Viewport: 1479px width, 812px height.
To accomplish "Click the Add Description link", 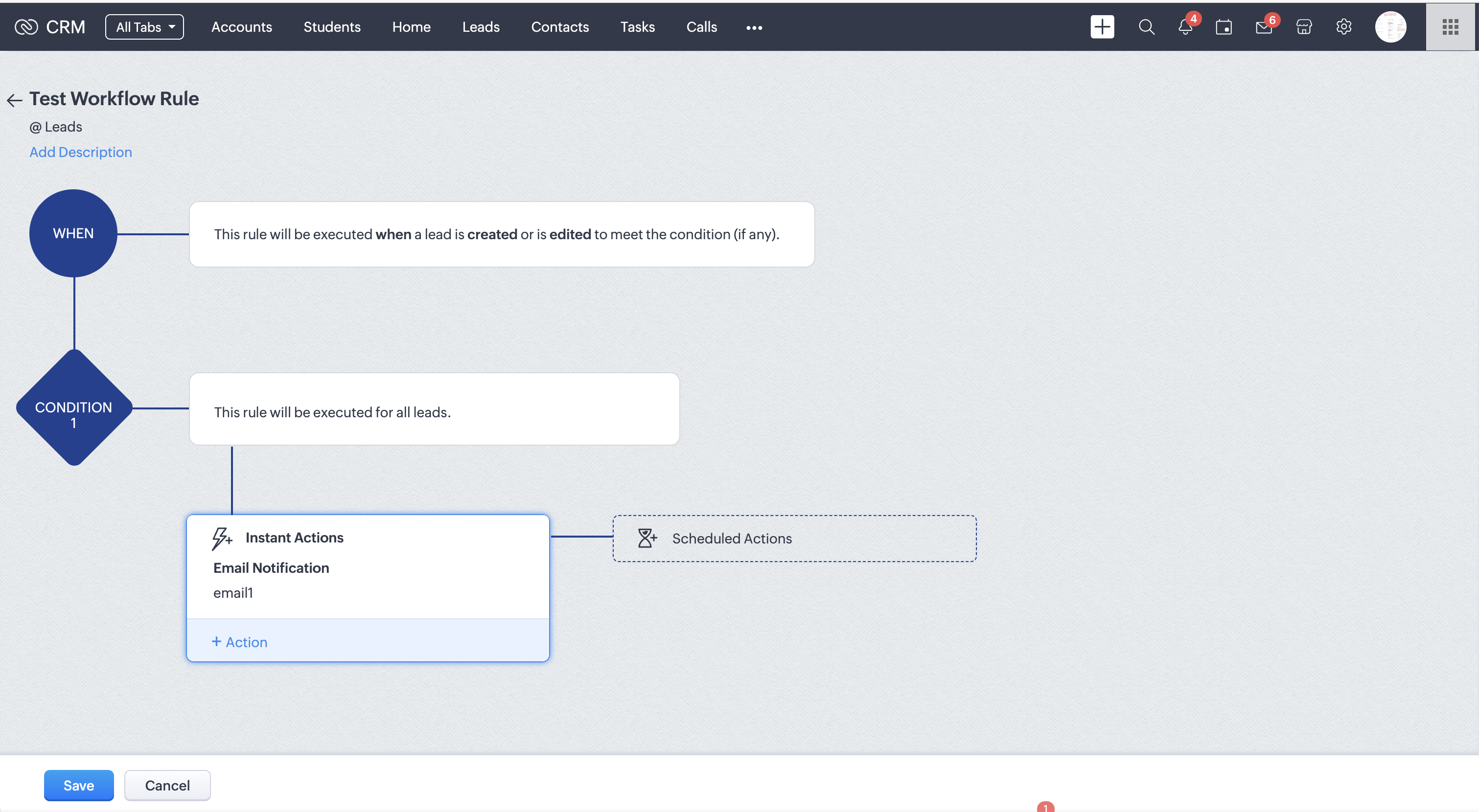I will (x=81, y=152).
